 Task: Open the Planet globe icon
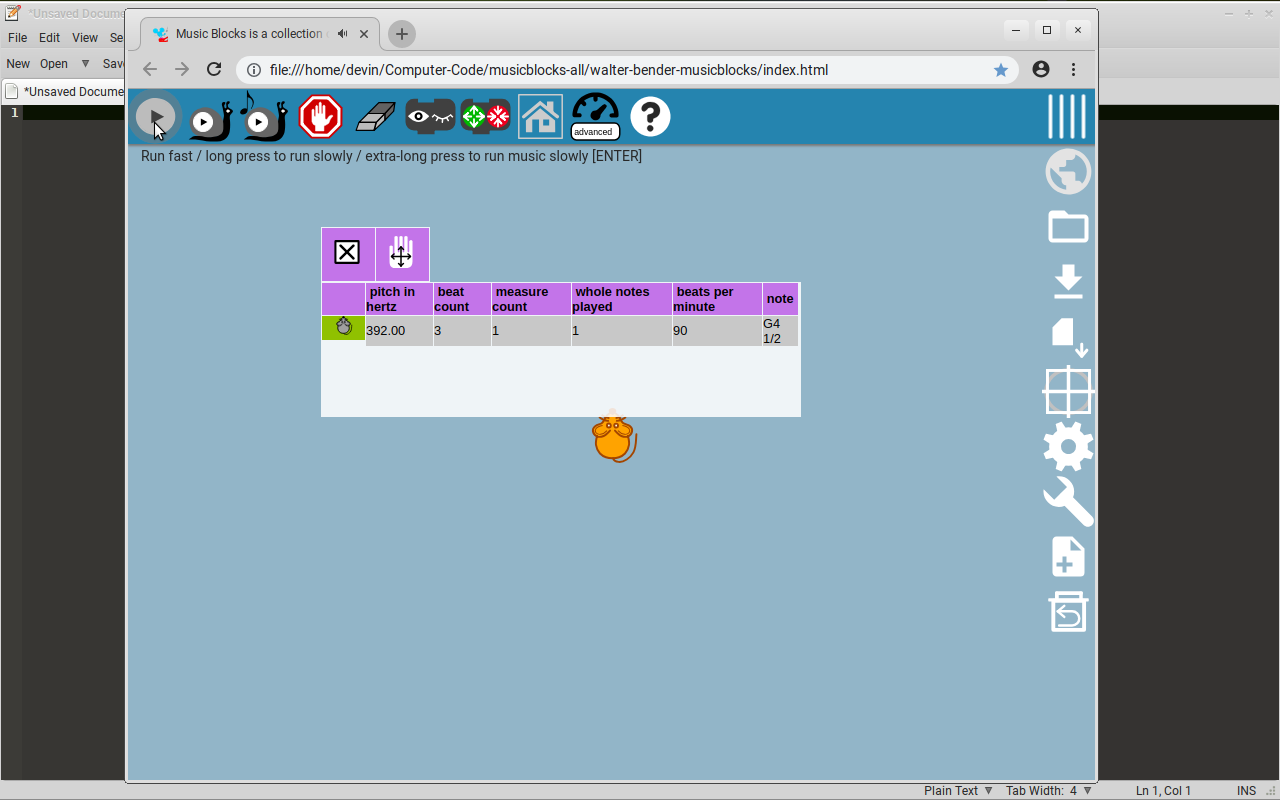coord(1068,172)
